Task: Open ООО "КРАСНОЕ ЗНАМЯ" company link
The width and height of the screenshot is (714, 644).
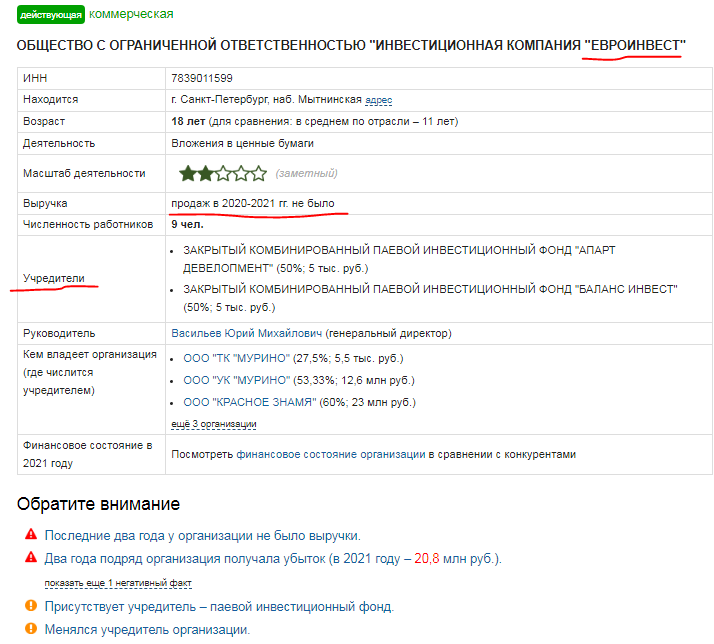Action: click(x=249, y=403)
